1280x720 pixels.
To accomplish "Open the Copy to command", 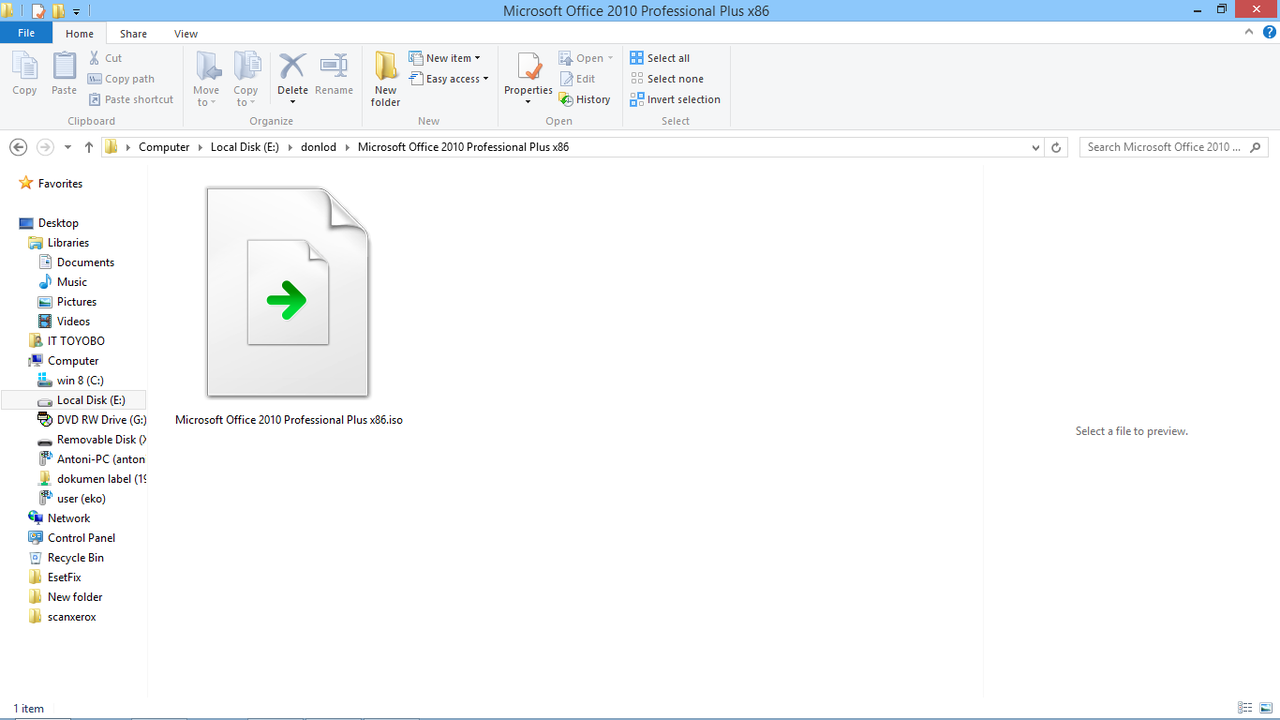I will click(246, 79).
